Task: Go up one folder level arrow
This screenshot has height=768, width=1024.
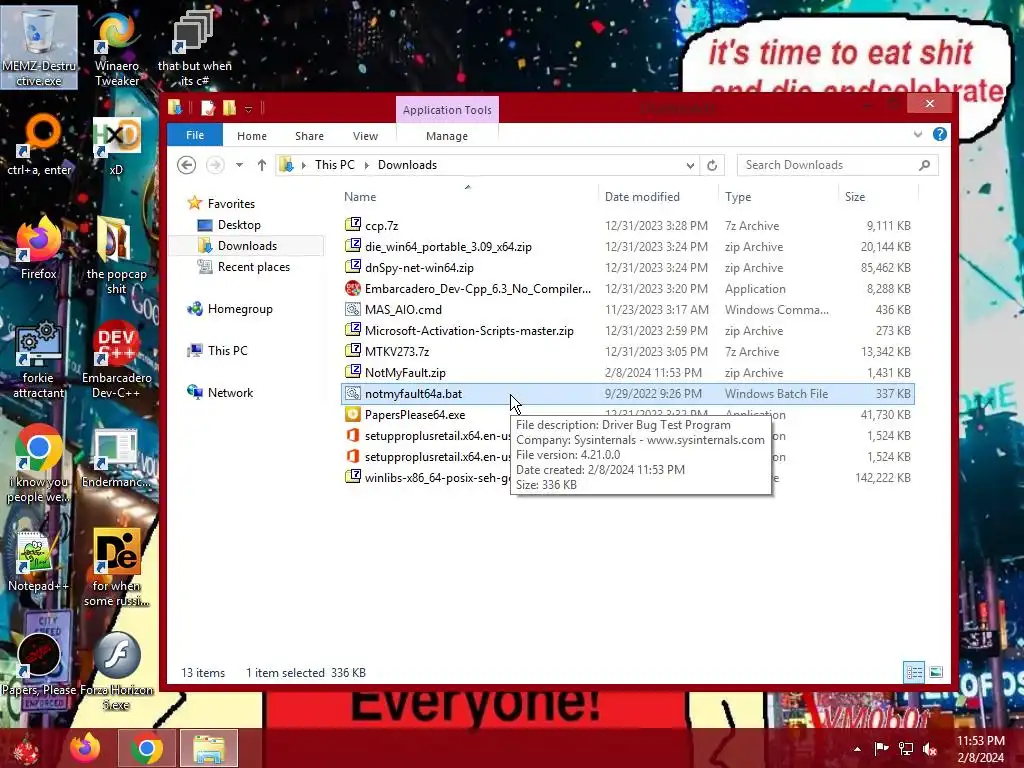Action: (262, 165)
